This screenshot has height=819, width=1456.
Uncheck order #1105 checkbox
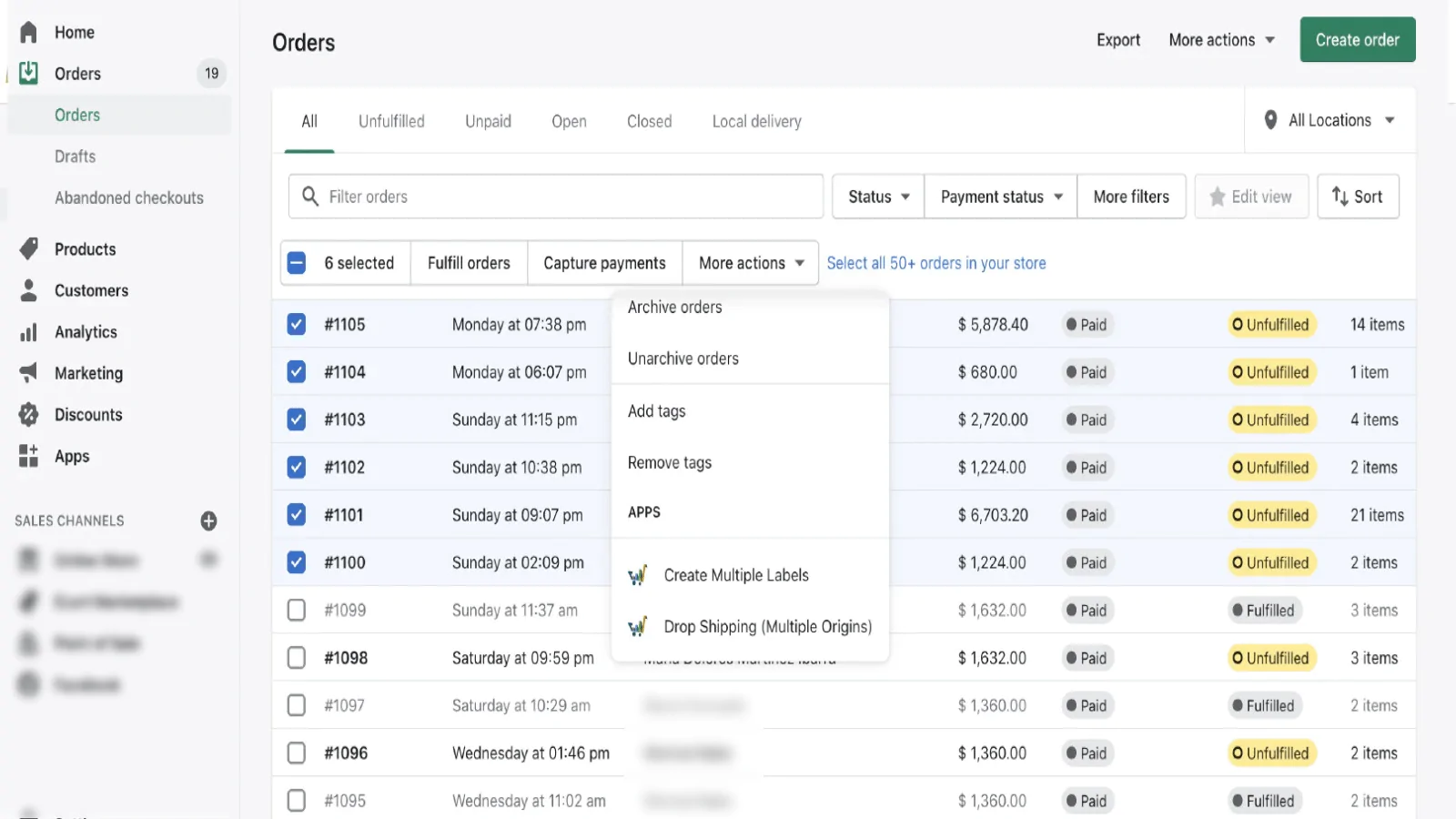(297, 324)
